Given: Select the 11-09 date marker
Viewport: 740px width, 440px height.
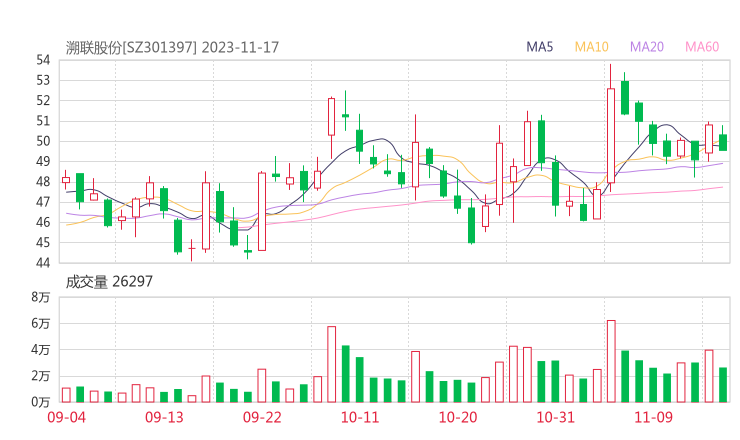Looking at the screenshot, I should coord(653,418).
